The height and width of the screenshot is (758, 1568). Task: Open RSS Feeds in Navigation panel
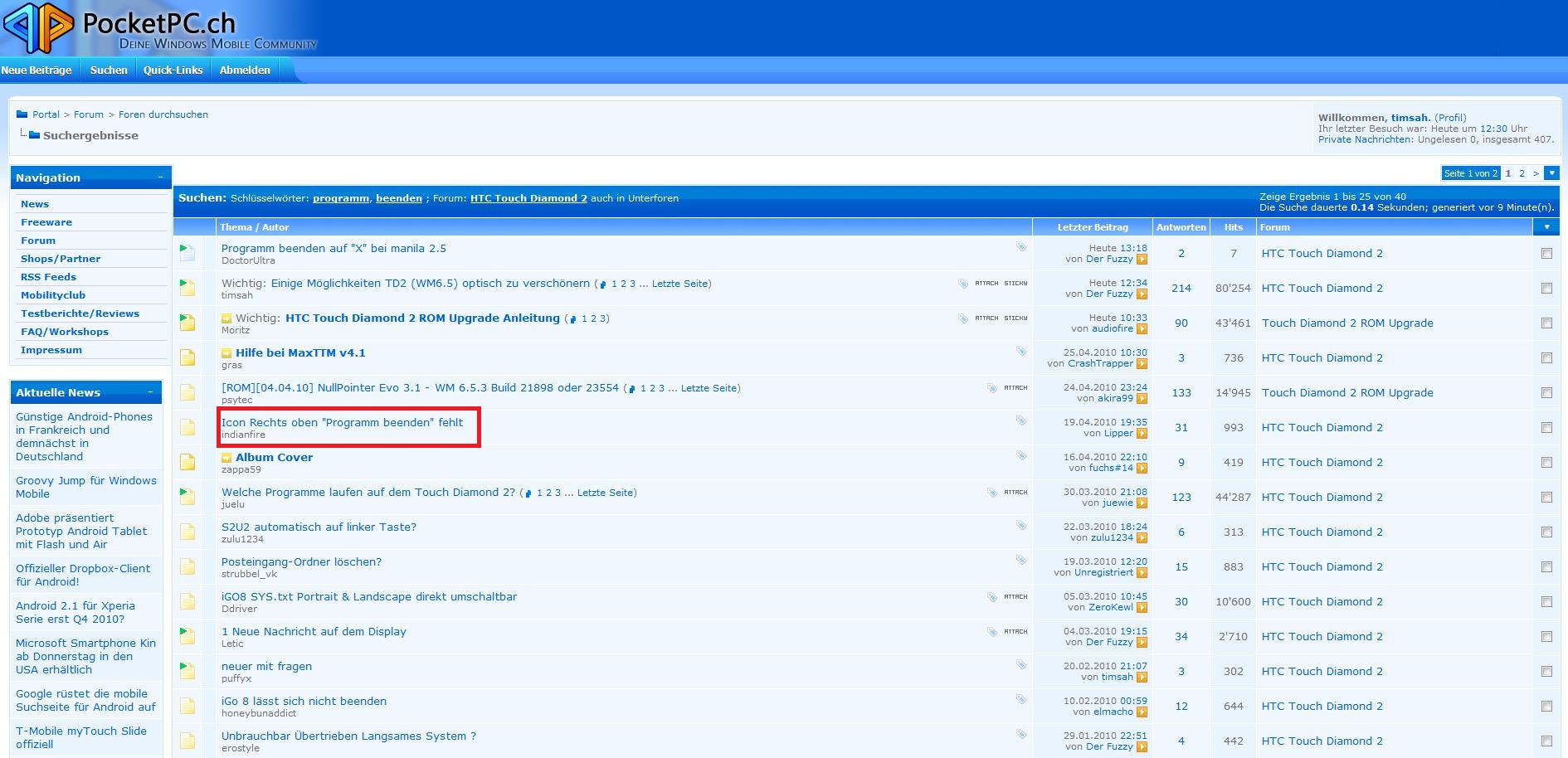coord(48,277)
